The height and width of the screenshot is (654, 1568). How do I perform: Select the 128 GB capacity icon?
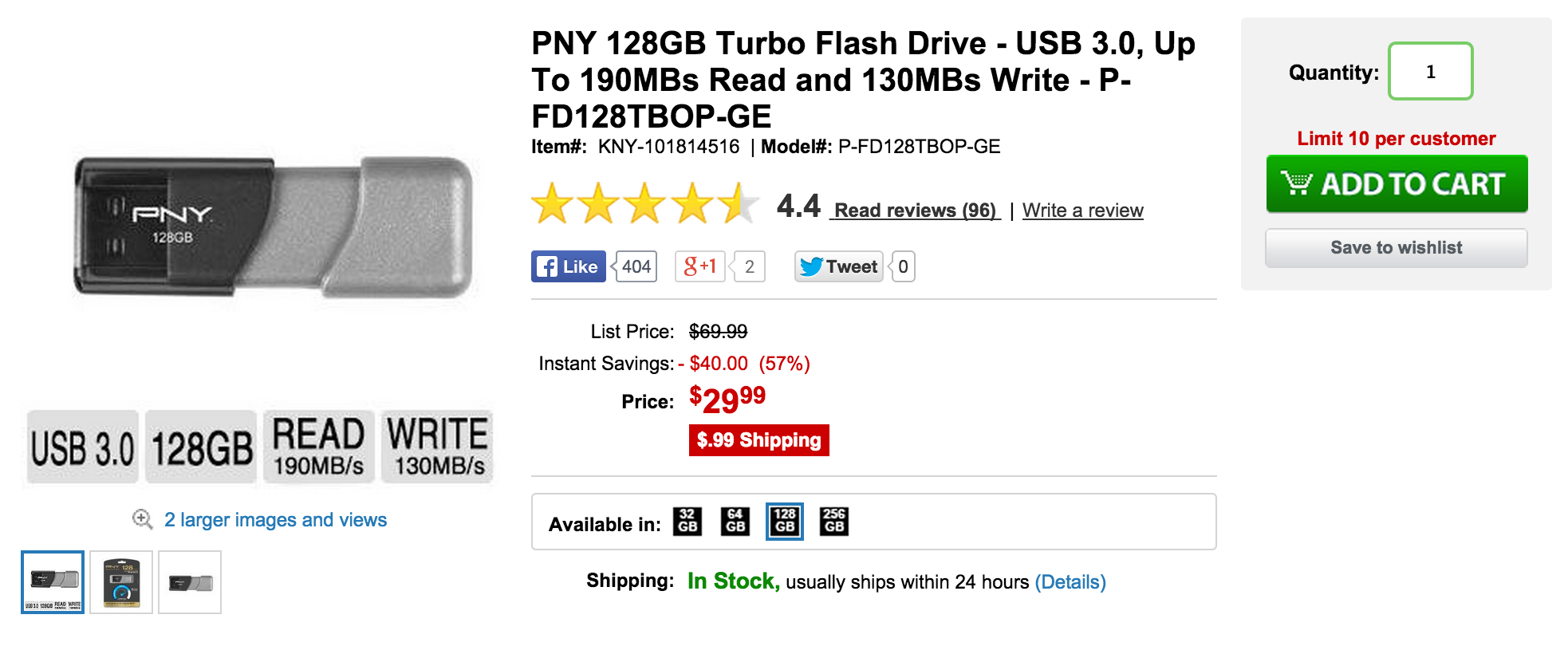coord(785,522)
